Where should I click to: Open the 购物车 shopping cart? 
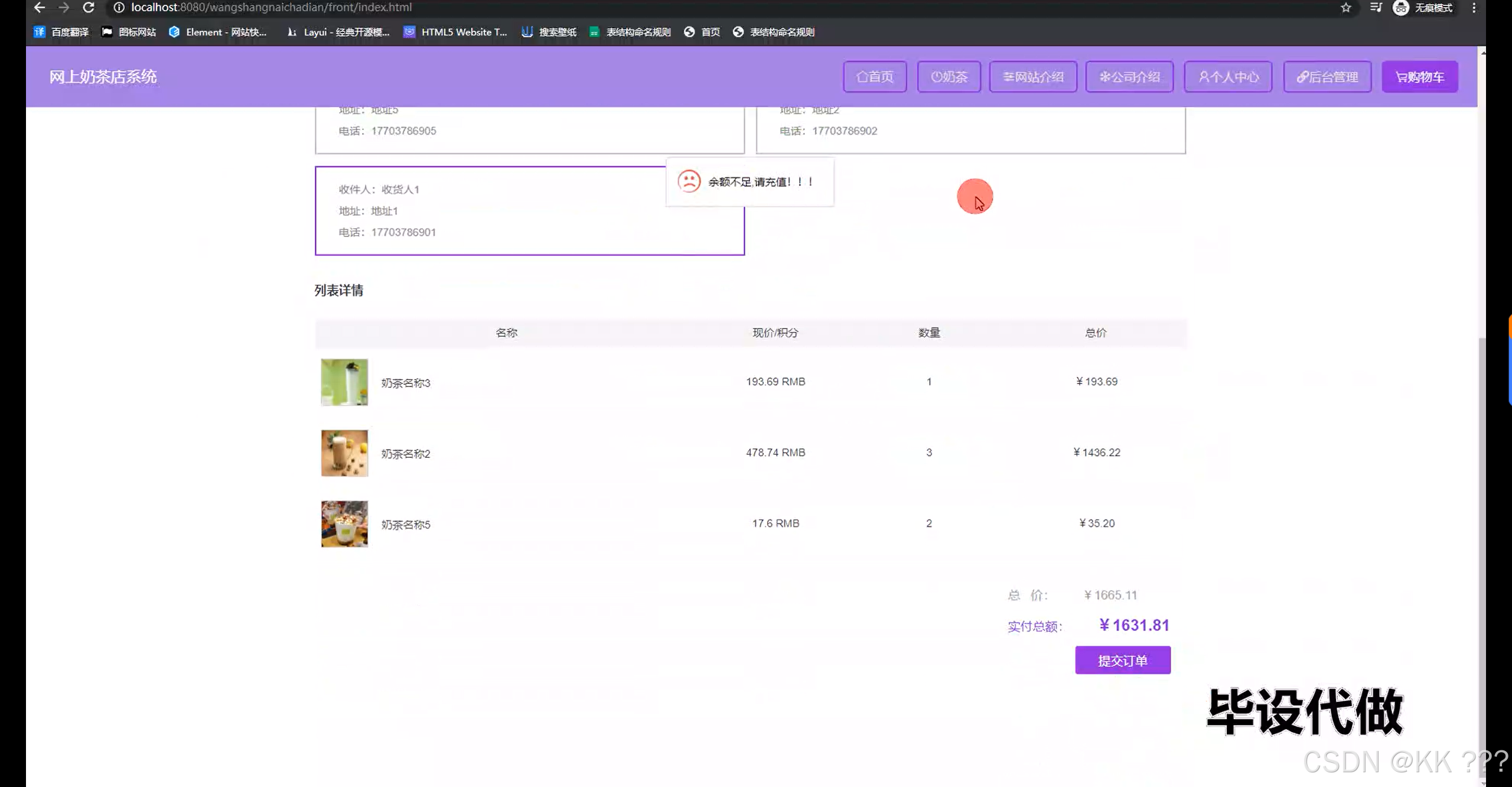point(1419,77)
